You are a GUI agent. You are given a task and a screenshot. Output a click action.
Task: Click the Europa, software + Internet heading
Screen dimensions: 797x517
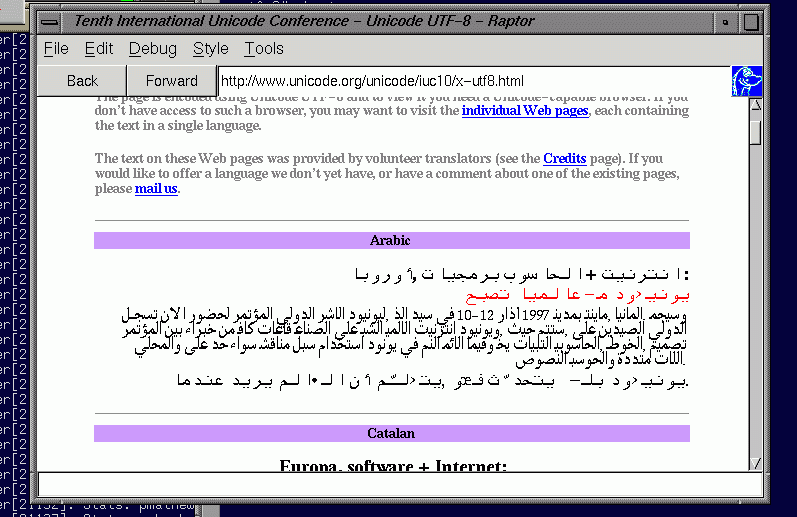pos(393,465)
